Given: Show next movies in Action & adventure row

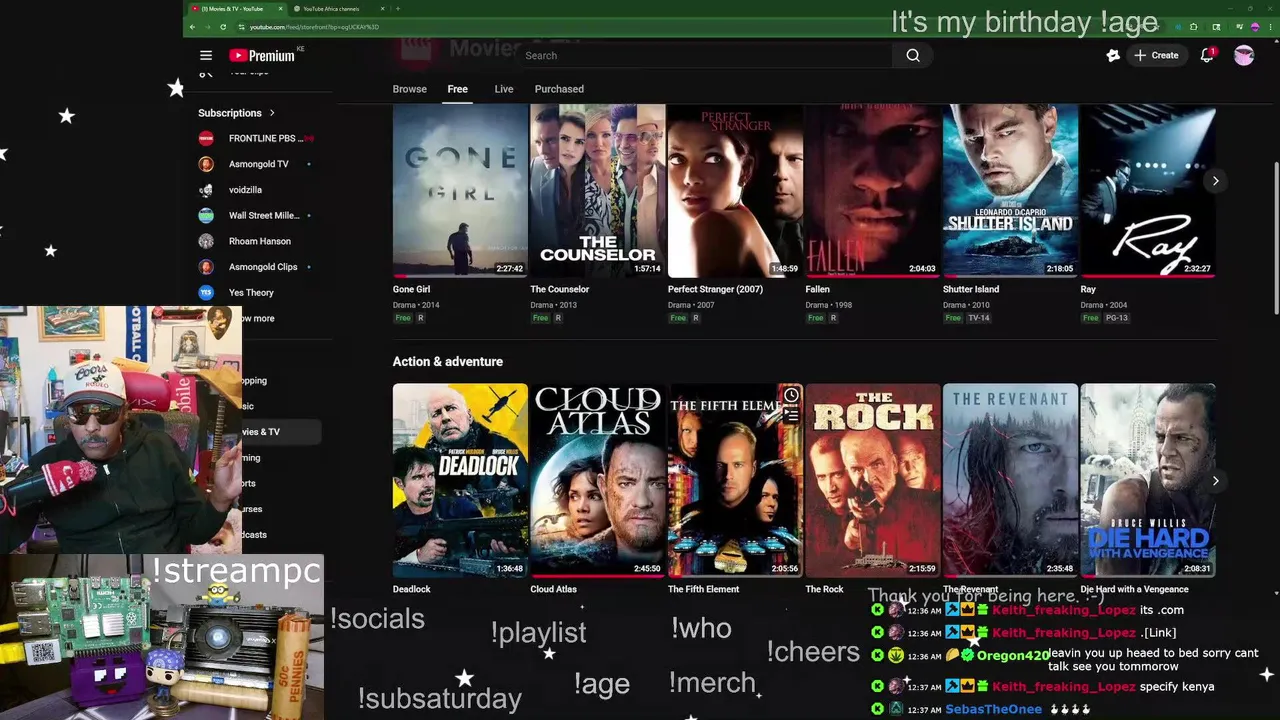Looking at the screenshot, I should point(1215,481).
